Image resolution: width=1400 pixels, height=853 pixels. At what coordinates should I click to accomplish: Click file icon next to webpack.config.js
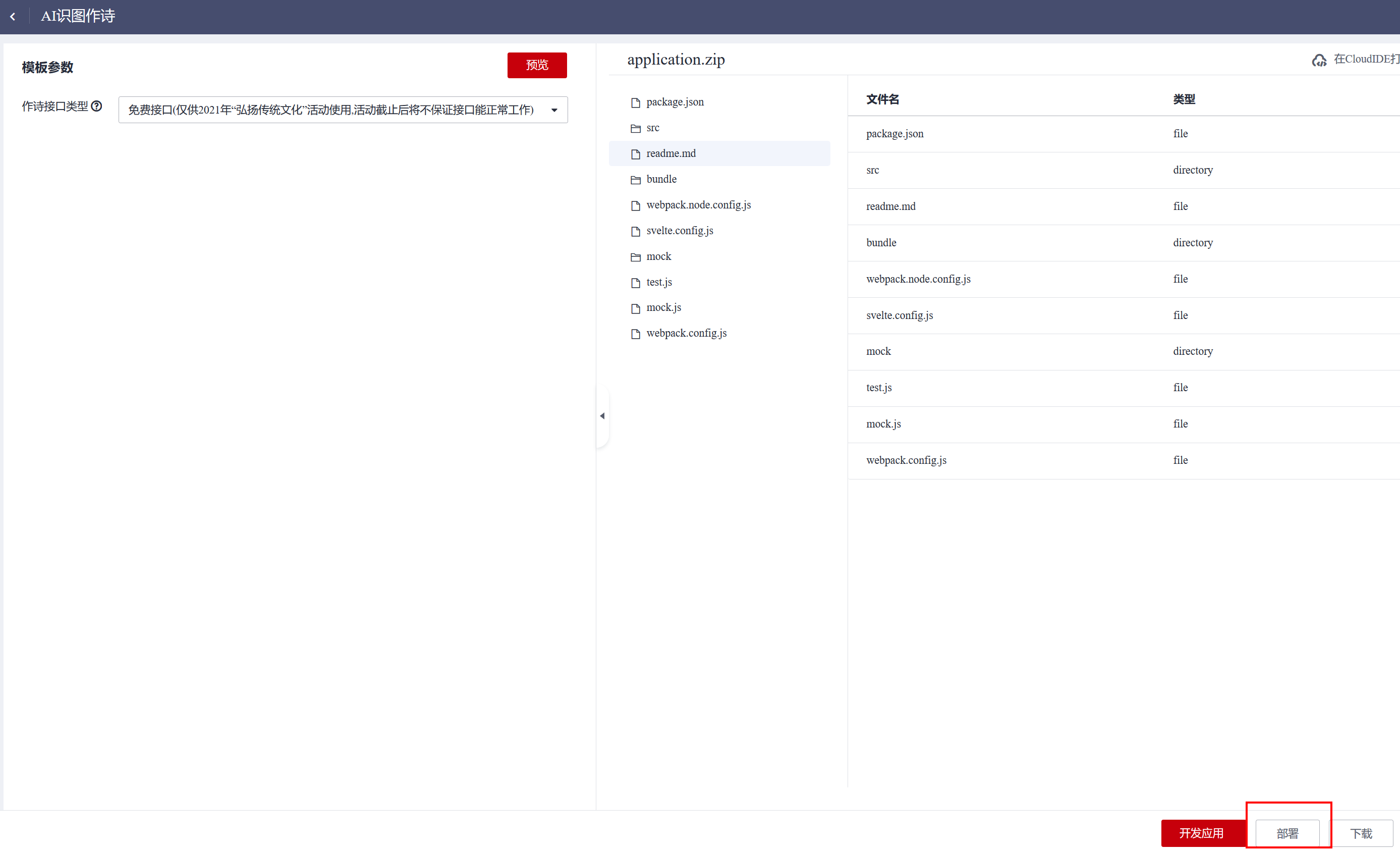click(635, 334)
